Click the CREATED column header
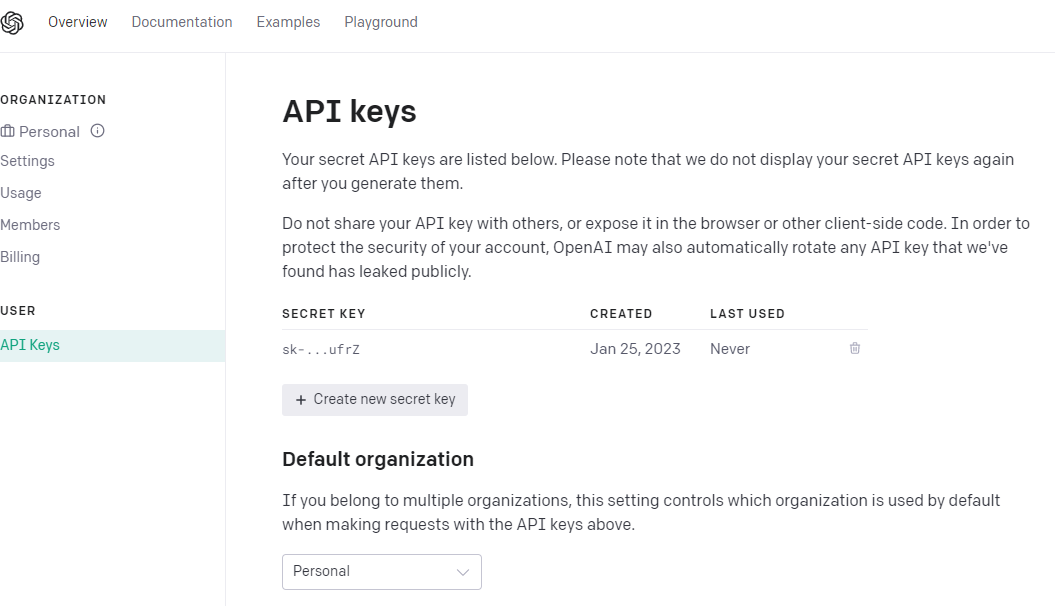 point(621,313)
